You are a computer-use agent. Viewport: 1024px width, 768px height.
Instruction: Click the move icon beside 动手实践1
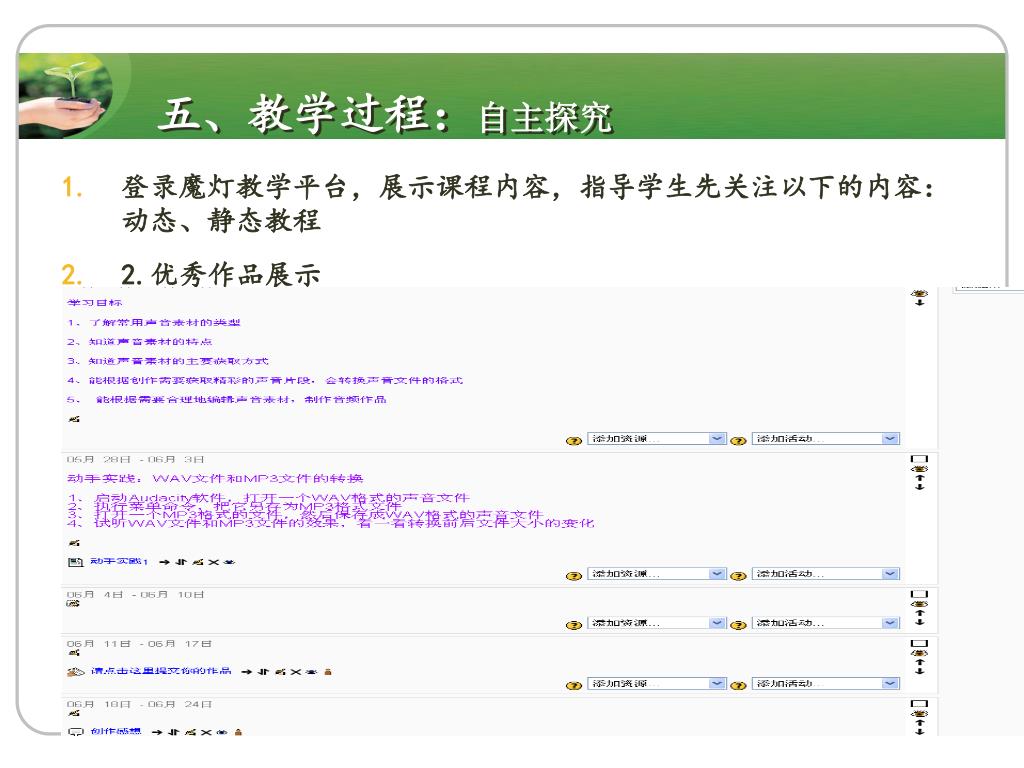181,562
